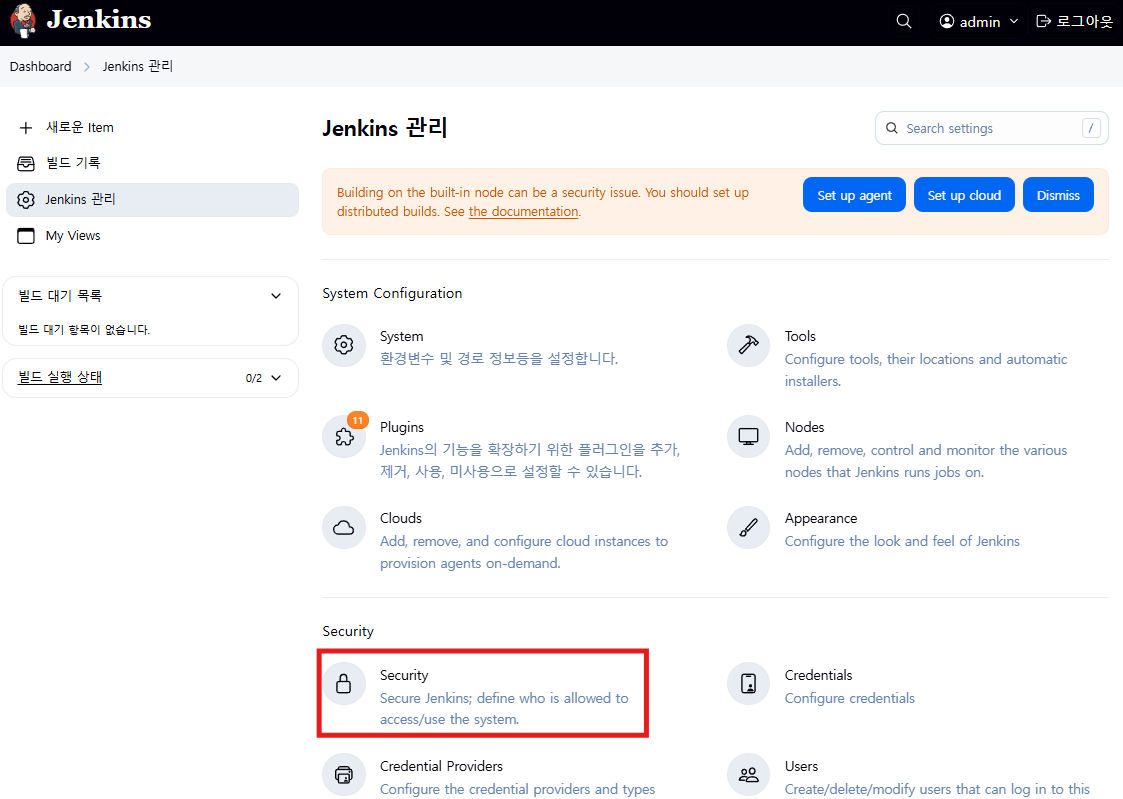This screenshot has width=1123, height=799.
Task: Click the Set up cloud button
Action: tap(964, 195)
